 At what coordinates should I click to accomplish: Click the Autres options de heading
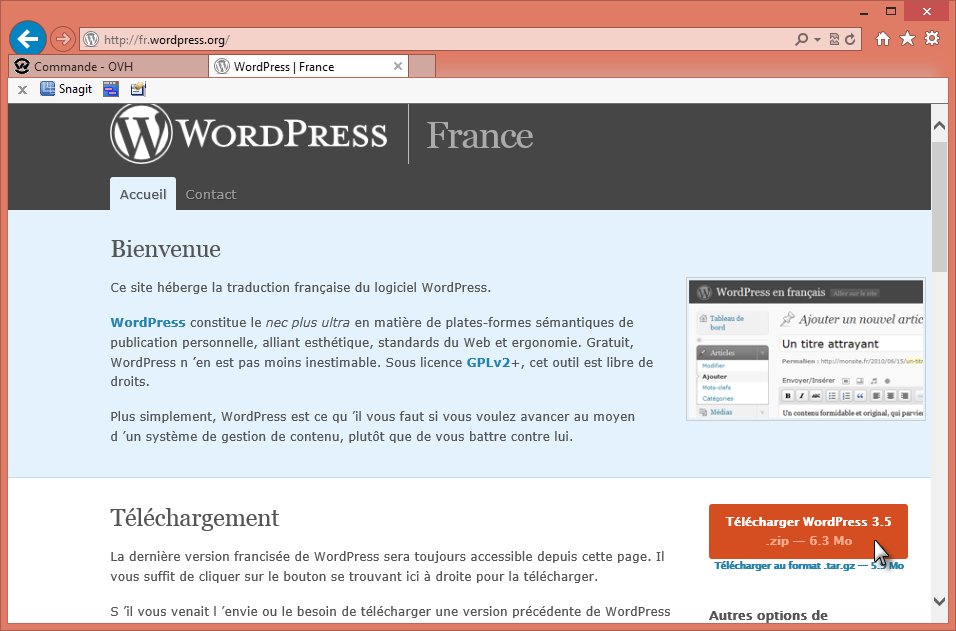point(768,615)
